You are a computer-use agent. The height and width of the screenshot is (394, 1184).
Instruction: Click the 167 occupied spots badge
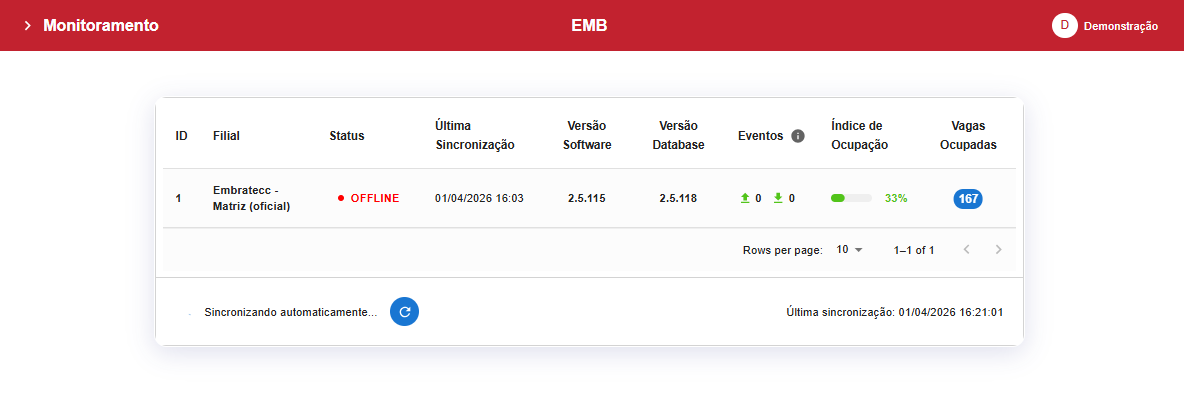click(968, 199)
